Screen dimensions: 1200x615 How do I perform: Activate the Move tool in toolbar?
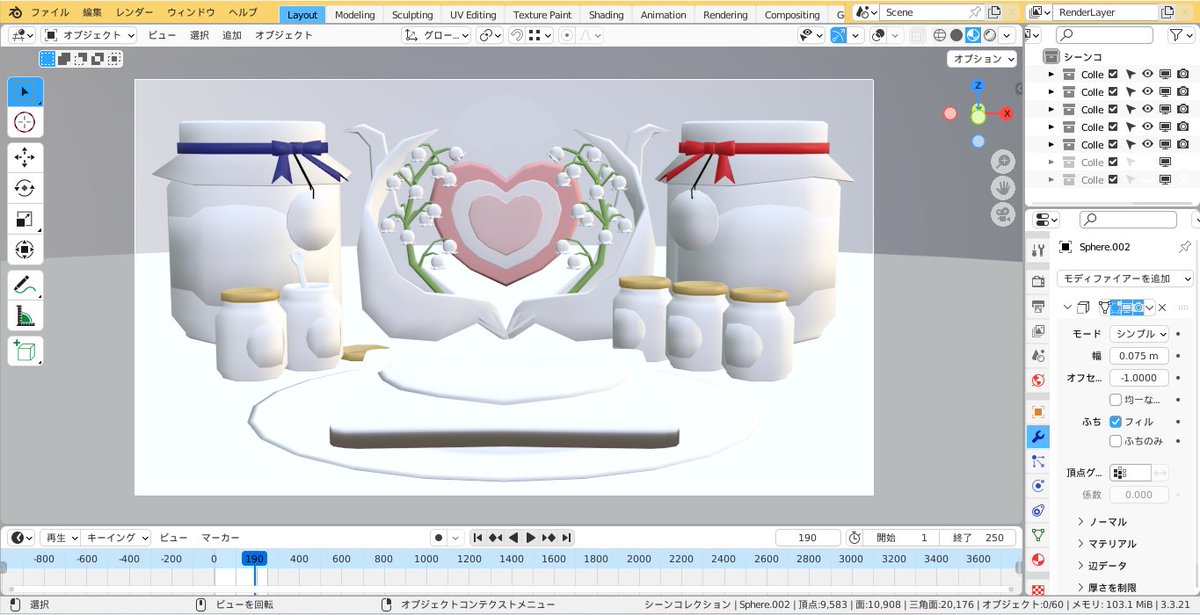pos(25,157)
